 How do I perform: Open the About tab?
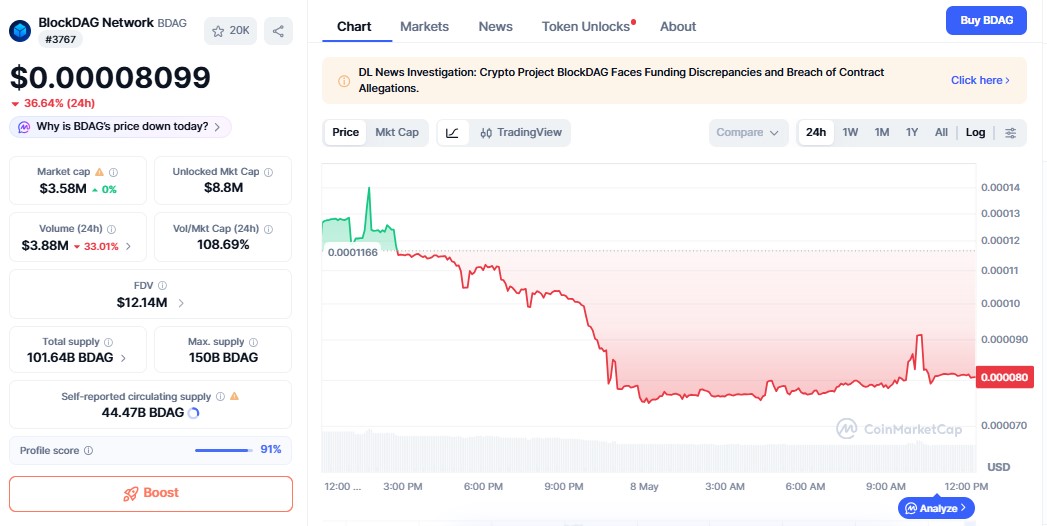point(678,27)
